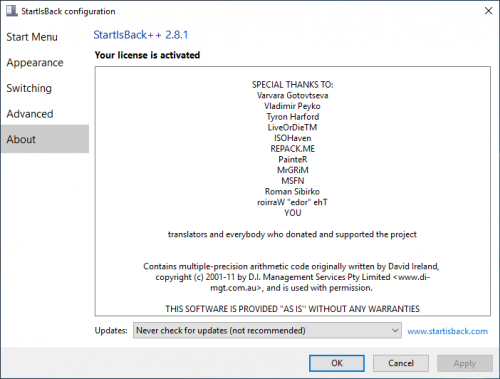Select the name Vladimir Peyko

point(292,106)
